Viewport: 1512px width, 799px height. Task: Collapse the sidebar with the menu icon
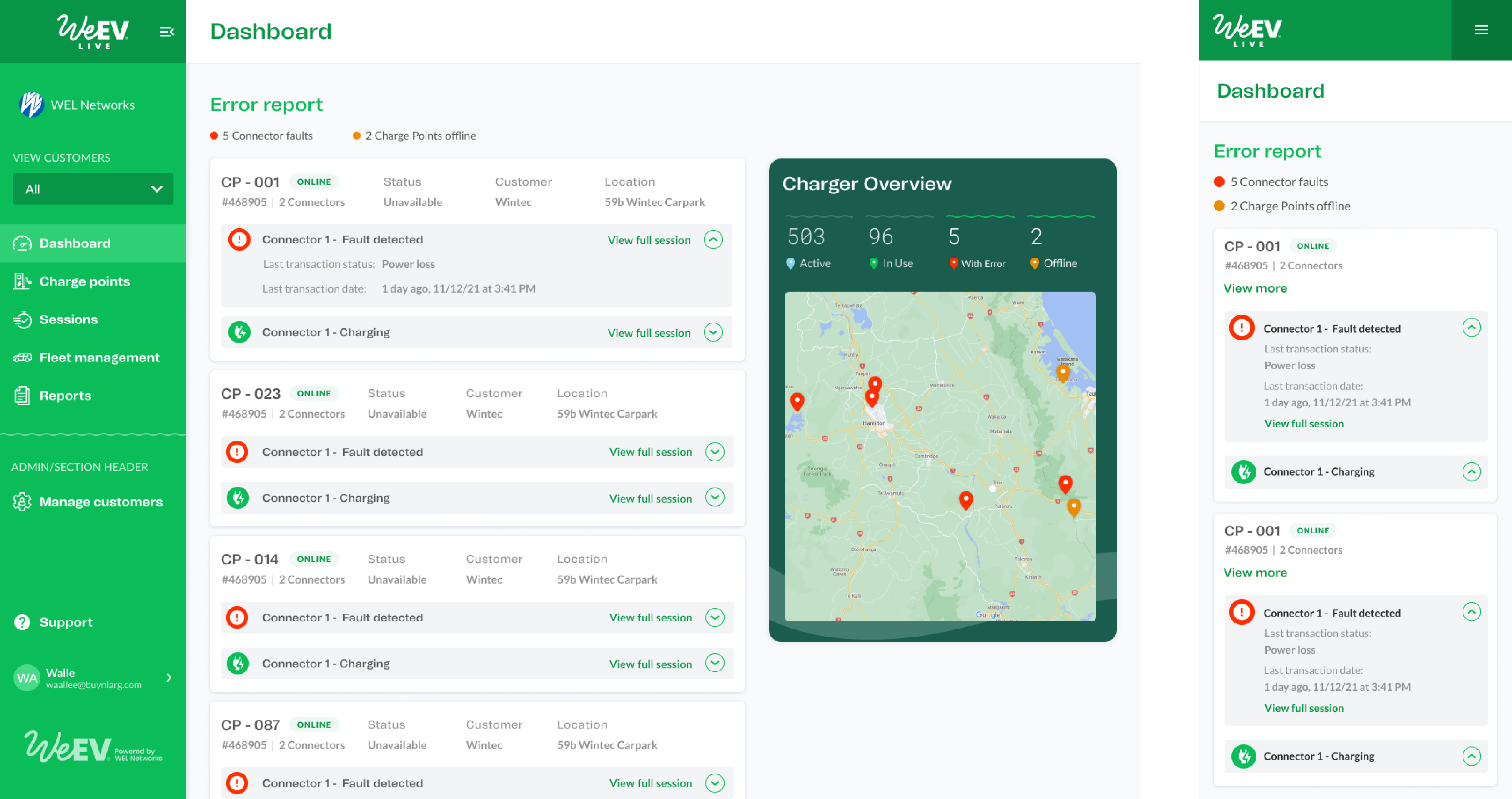coord(167,31)
